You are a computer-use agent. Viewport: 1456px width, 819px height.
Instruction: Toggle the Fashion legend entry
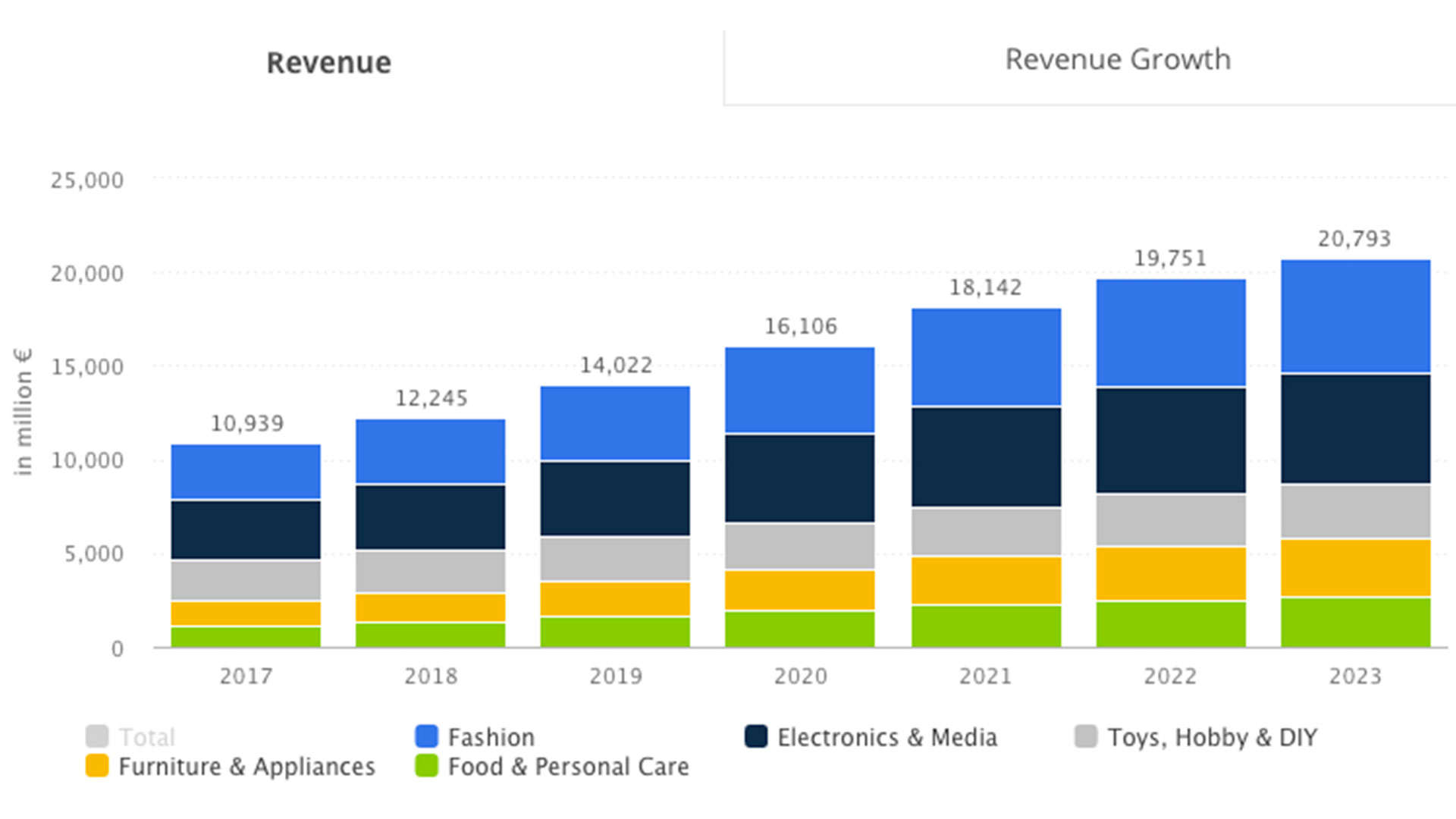[491, 737]
